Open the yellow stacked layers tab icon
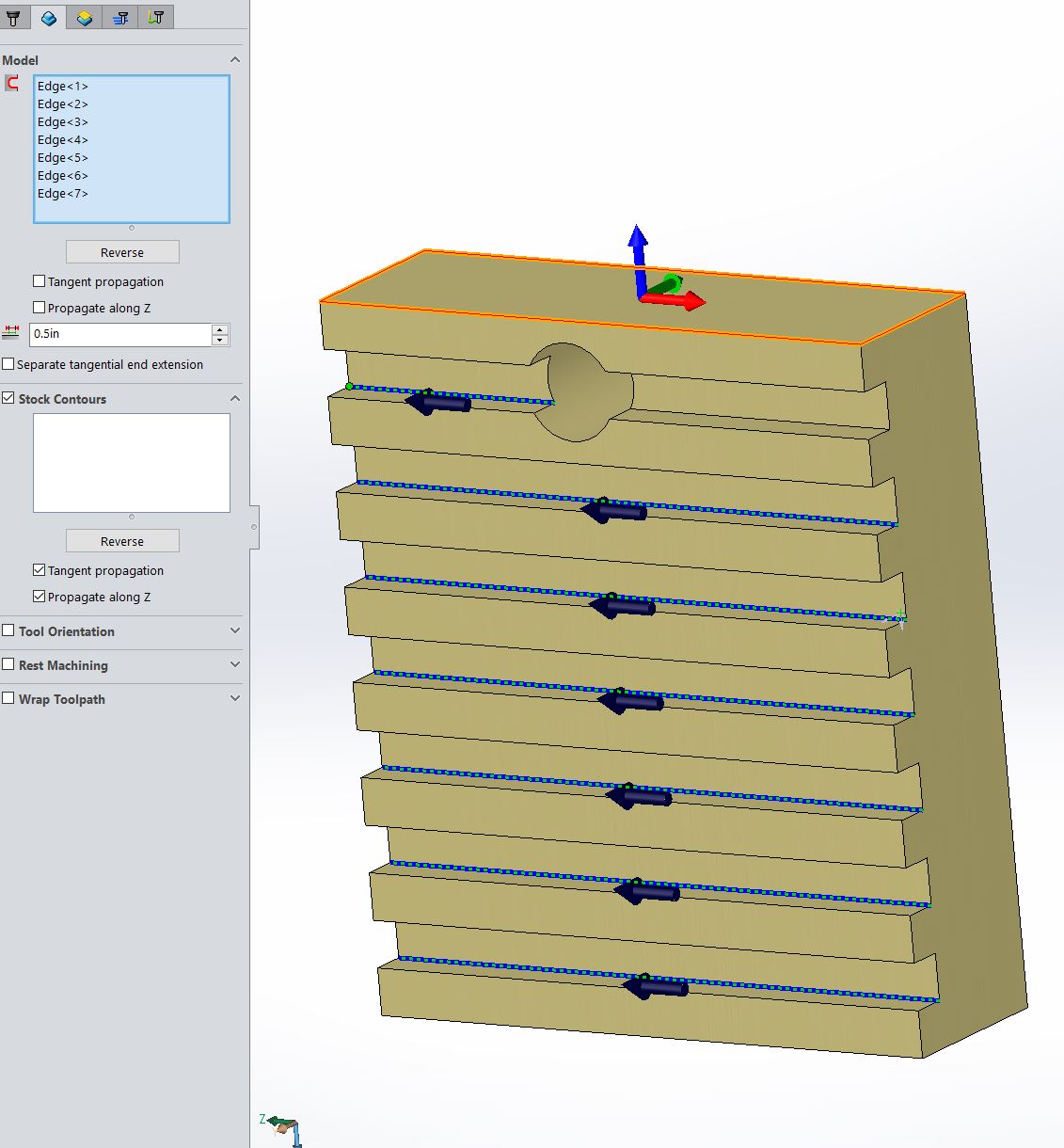The width and height of the screenshot is (1064, 1148). (x=84, y=16)
